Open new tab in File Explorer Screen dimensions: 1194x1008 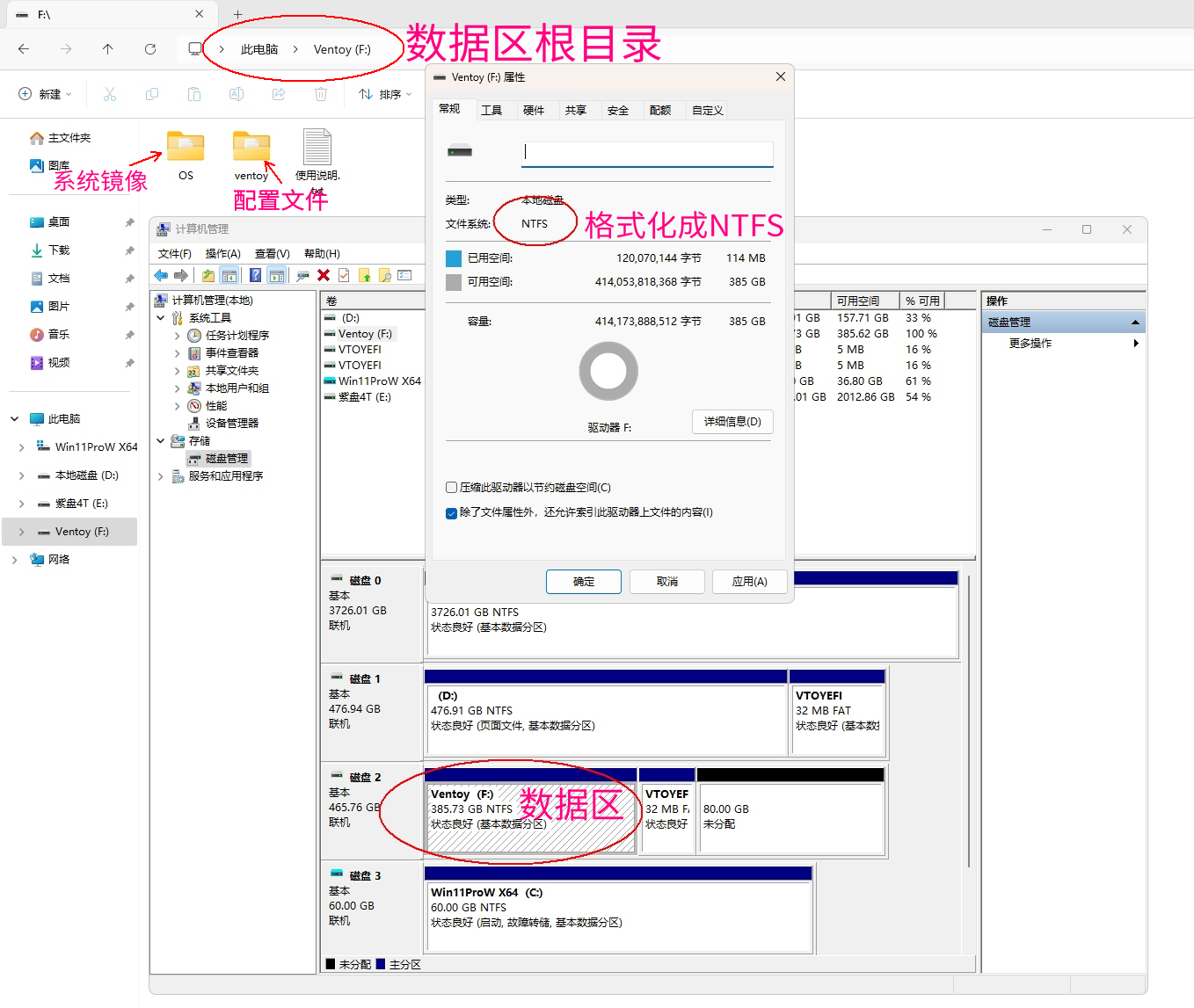[x=237, y=15]
